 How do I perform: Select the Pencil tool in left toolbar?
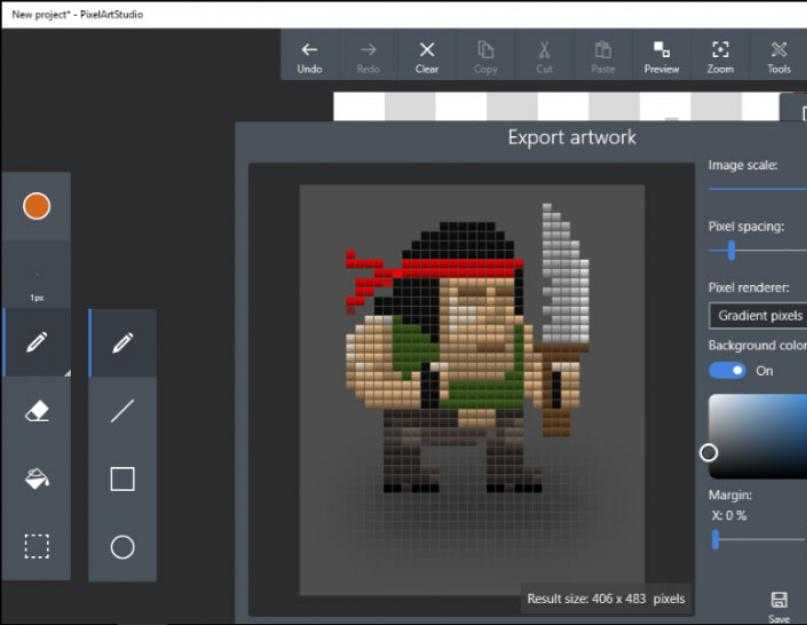[37, 342]
